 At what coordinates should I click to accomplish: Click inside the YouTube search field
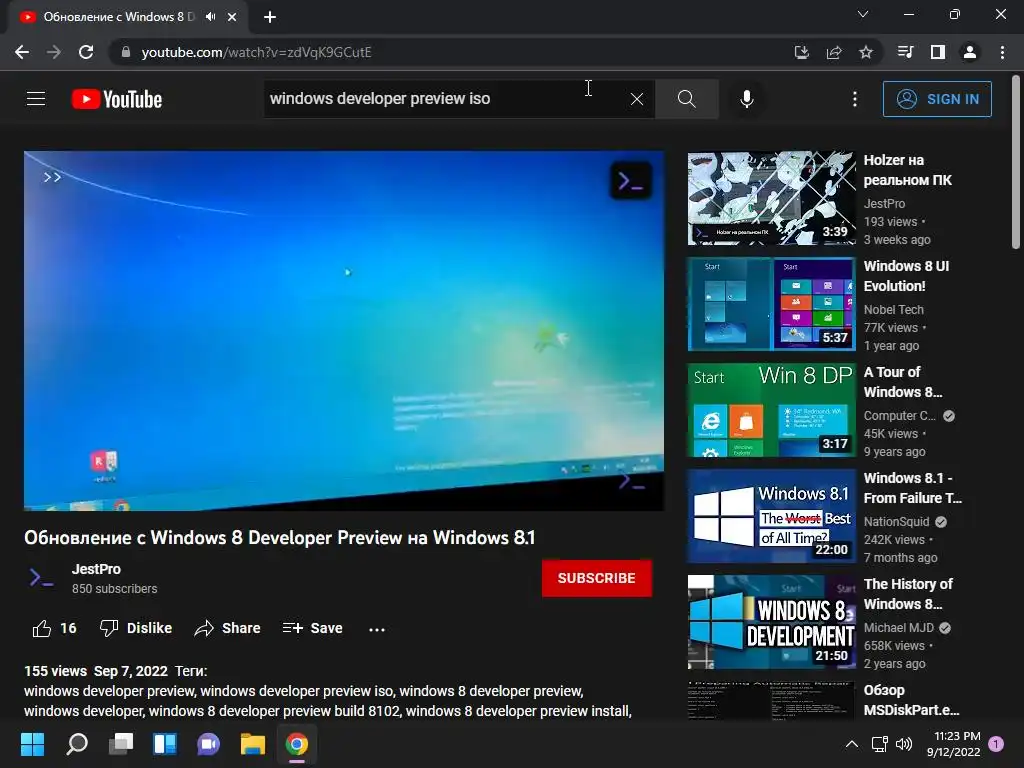(444, 99)
